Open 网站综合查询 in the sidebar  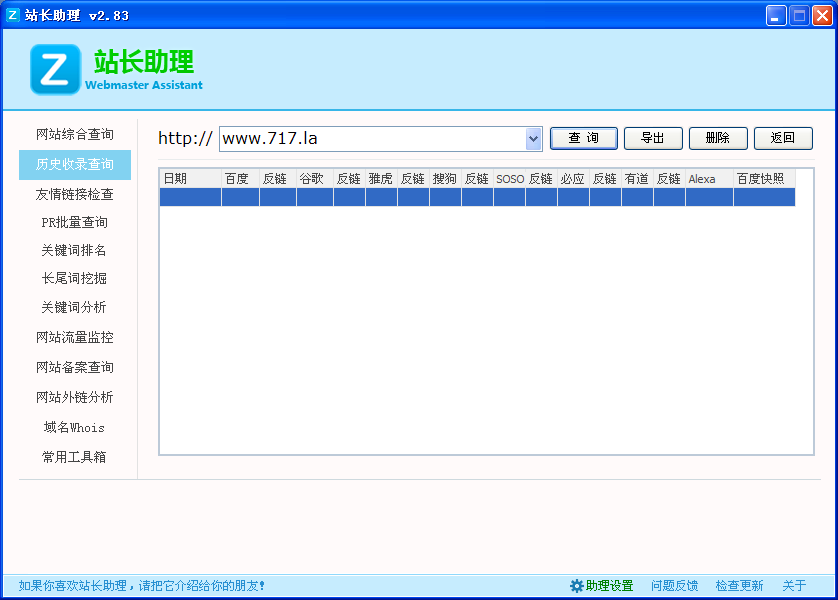click(75, 134)
